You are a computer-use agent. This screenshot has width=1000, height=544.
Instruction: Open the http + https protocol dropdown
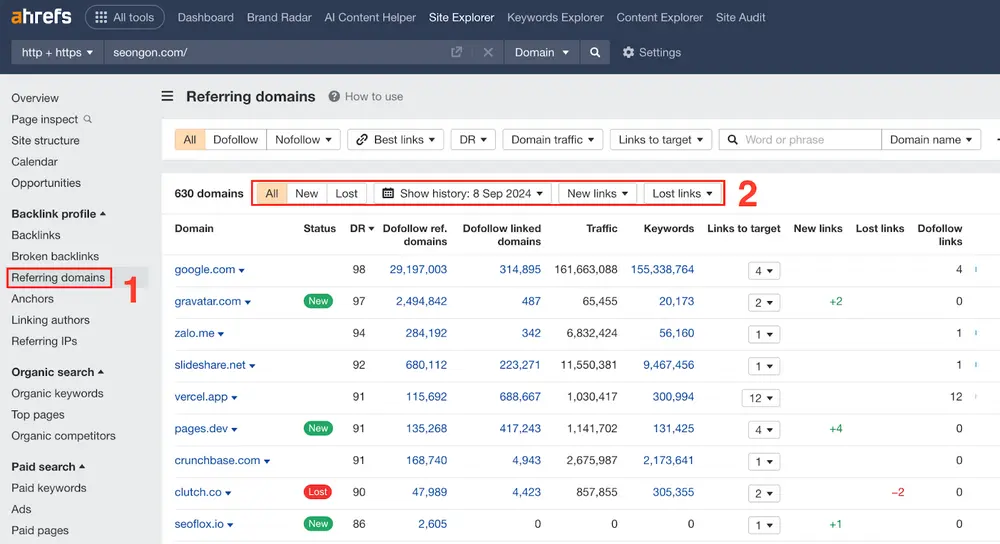tap(57, 52)
